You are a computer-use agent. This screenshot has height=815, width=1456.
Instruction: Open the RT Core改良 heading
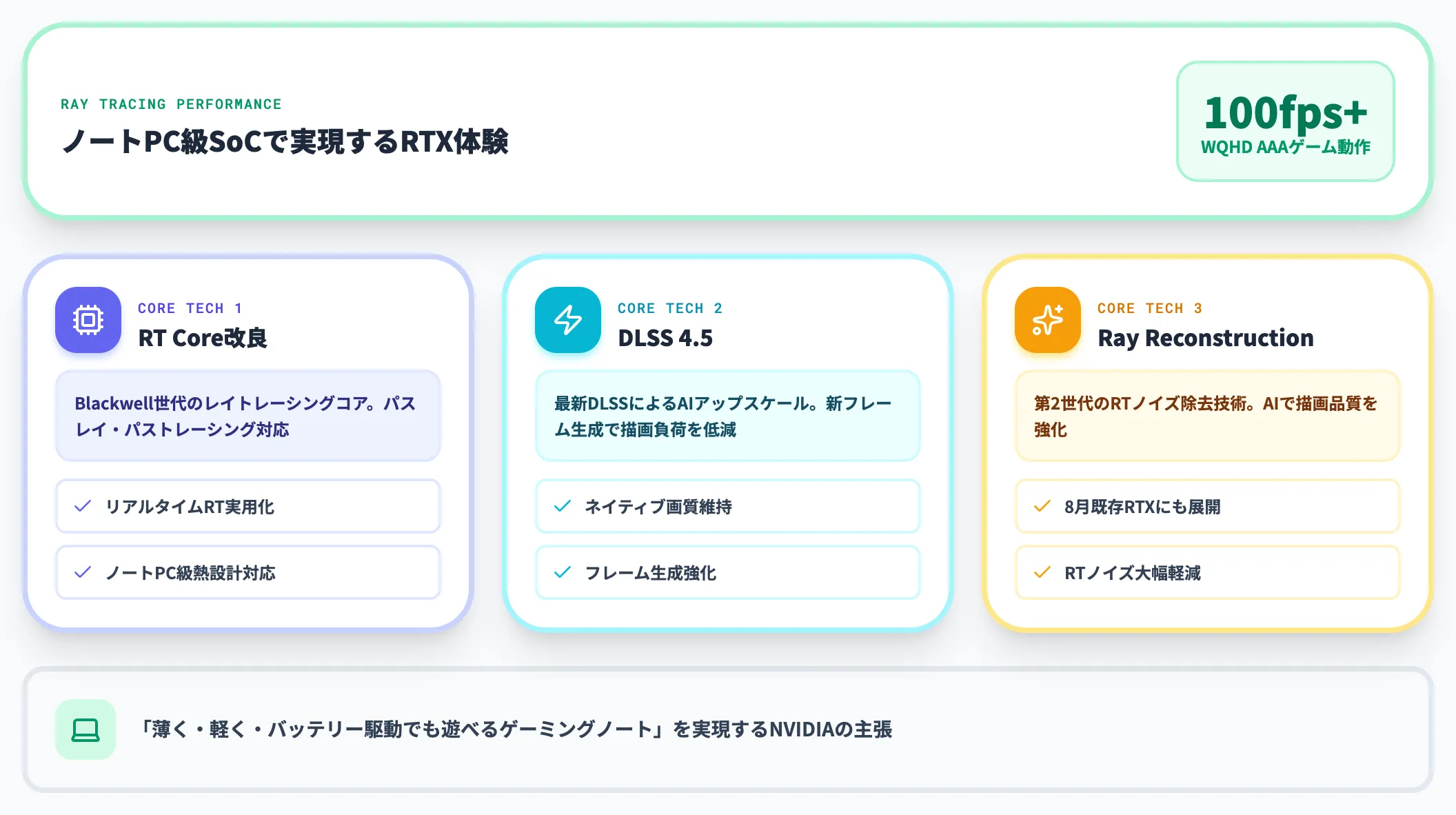click(203, 338)
